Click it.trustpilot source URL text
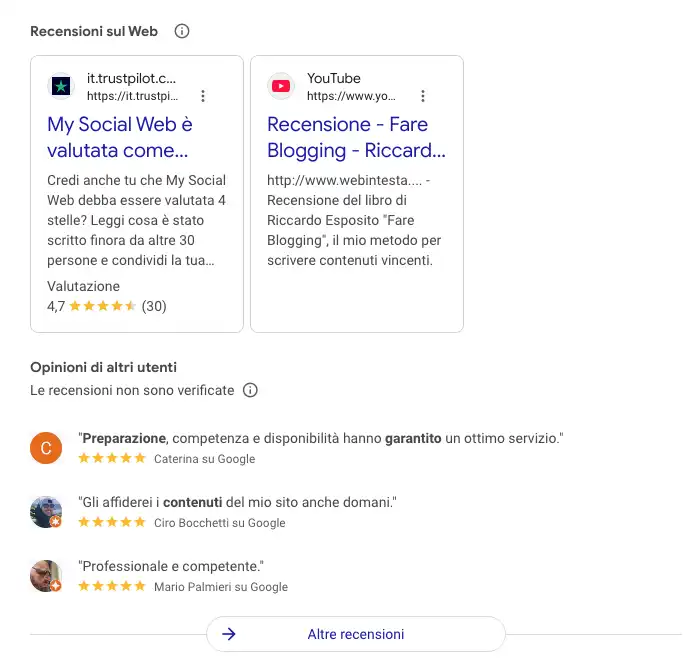The image size is (690, 663). 132,96
